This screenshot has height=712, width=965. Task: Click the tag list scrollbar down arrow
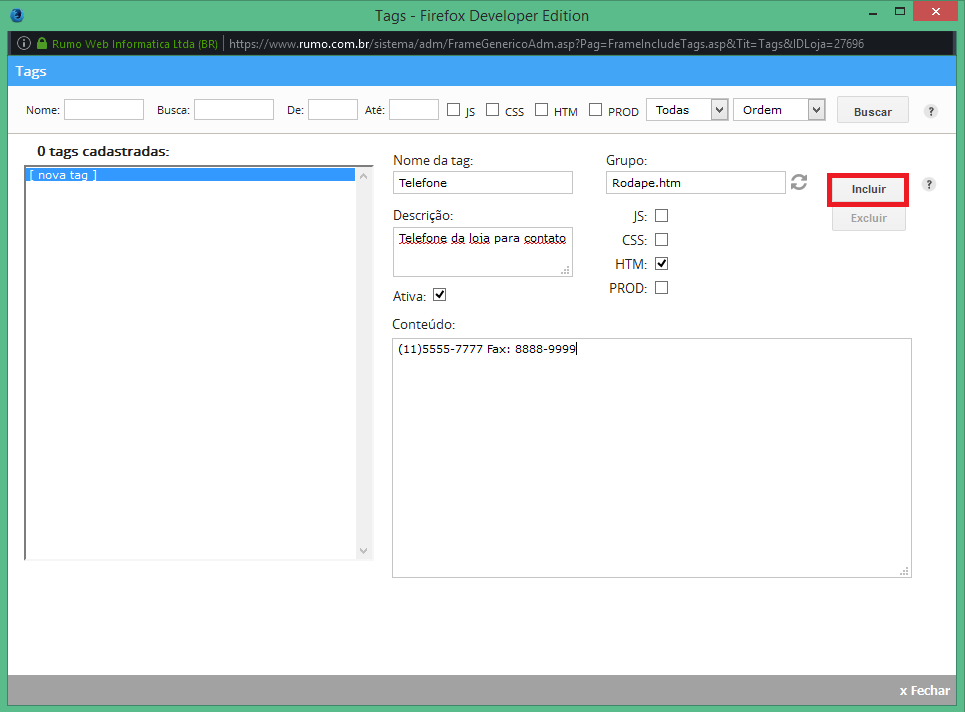pos(363,551)
